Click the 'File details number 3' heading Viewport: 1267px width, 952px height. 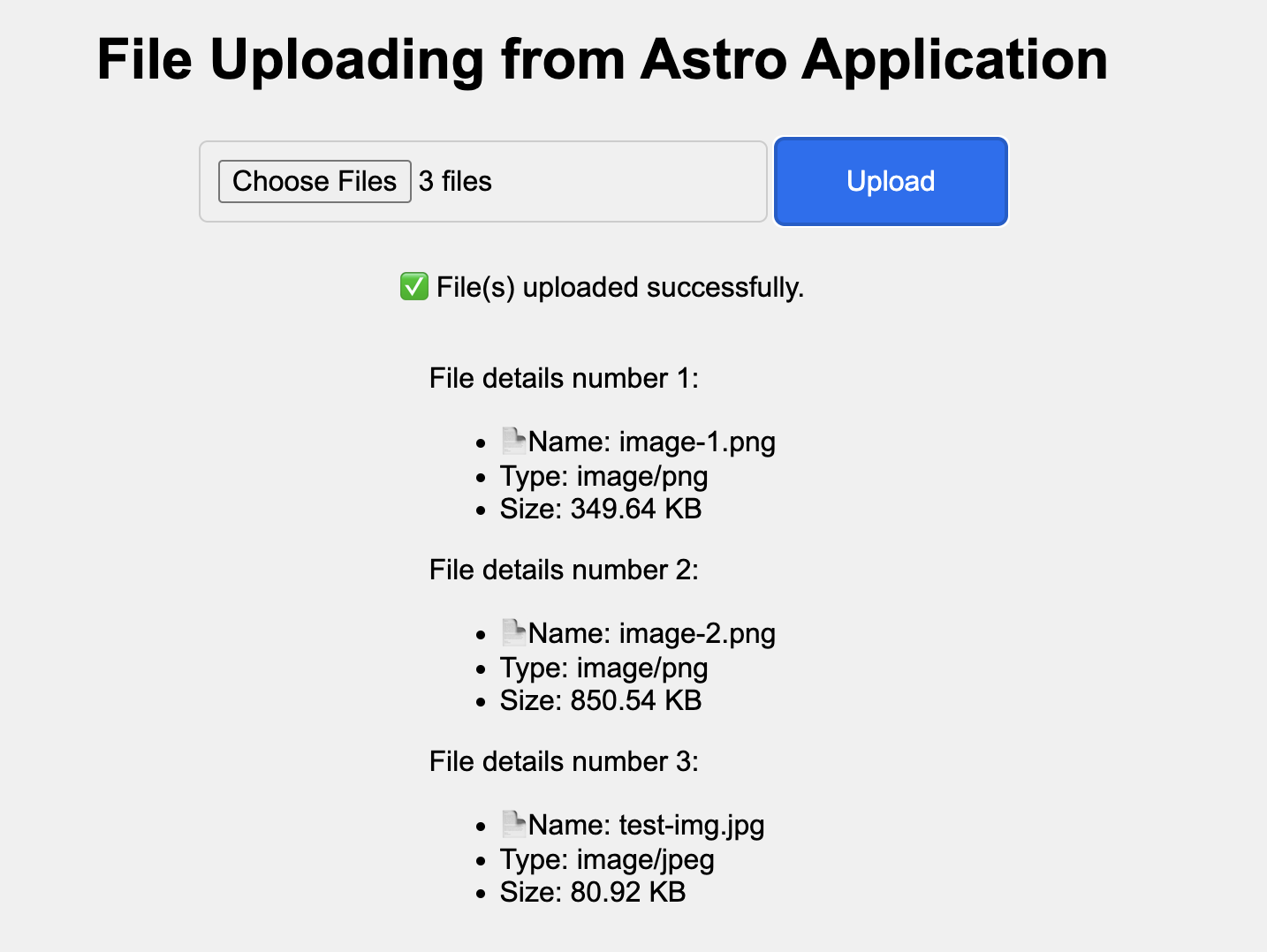pyautogui.click(x=564, y=761)
